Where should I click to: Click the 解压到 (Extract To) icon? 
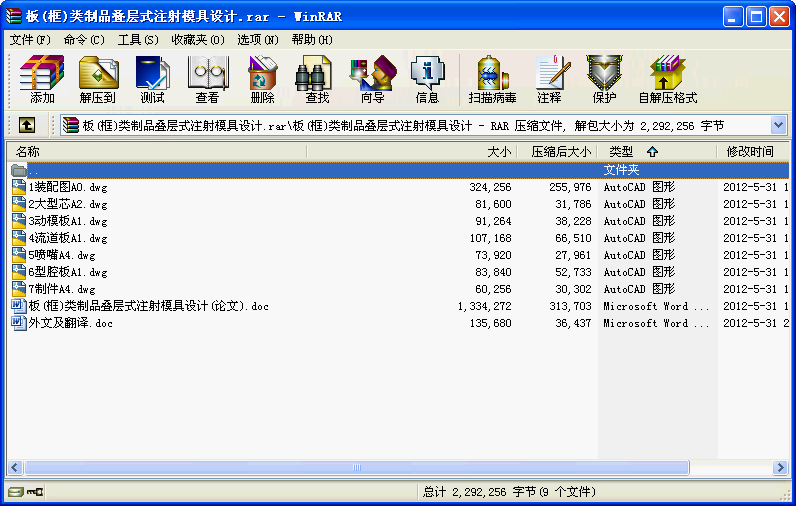pyautogui.click(x=98, y=80)
